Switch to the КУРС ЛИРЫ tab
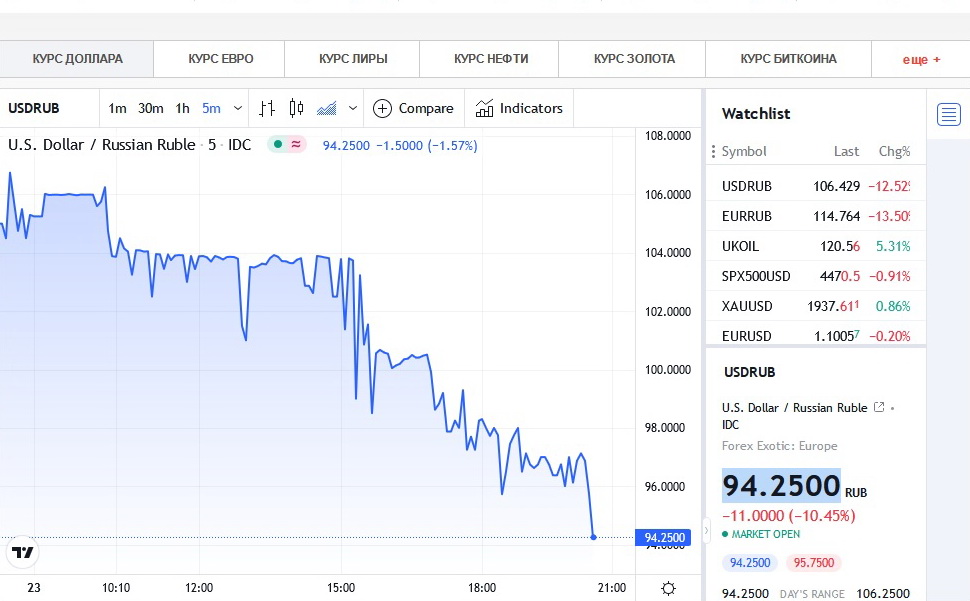The width and height of the screenshot is (970, 601). [x=353, y=59]
